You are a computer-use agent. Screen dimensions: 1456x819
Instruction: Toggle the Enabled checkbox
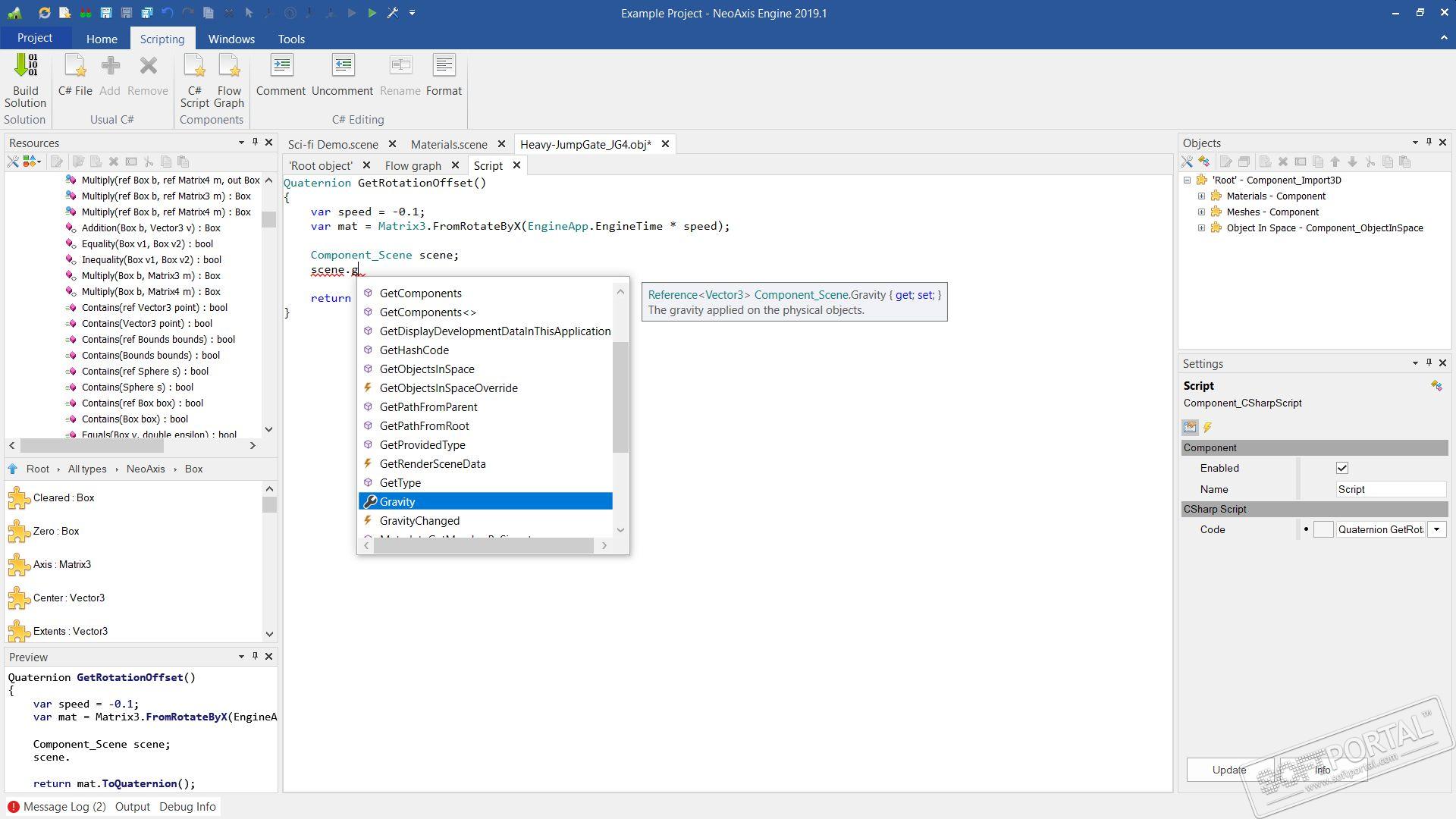1341,468
